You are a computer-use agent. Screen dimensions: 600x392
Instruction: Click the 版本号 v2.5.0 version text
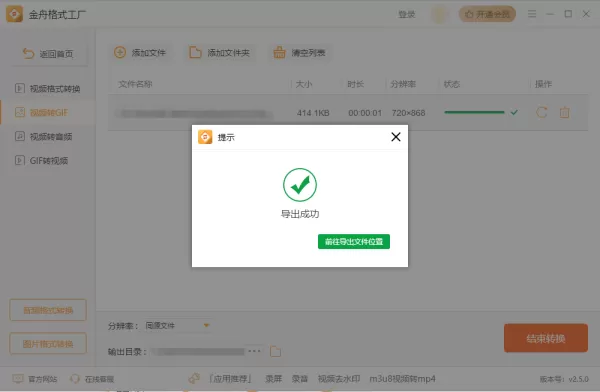coord(564,379)
